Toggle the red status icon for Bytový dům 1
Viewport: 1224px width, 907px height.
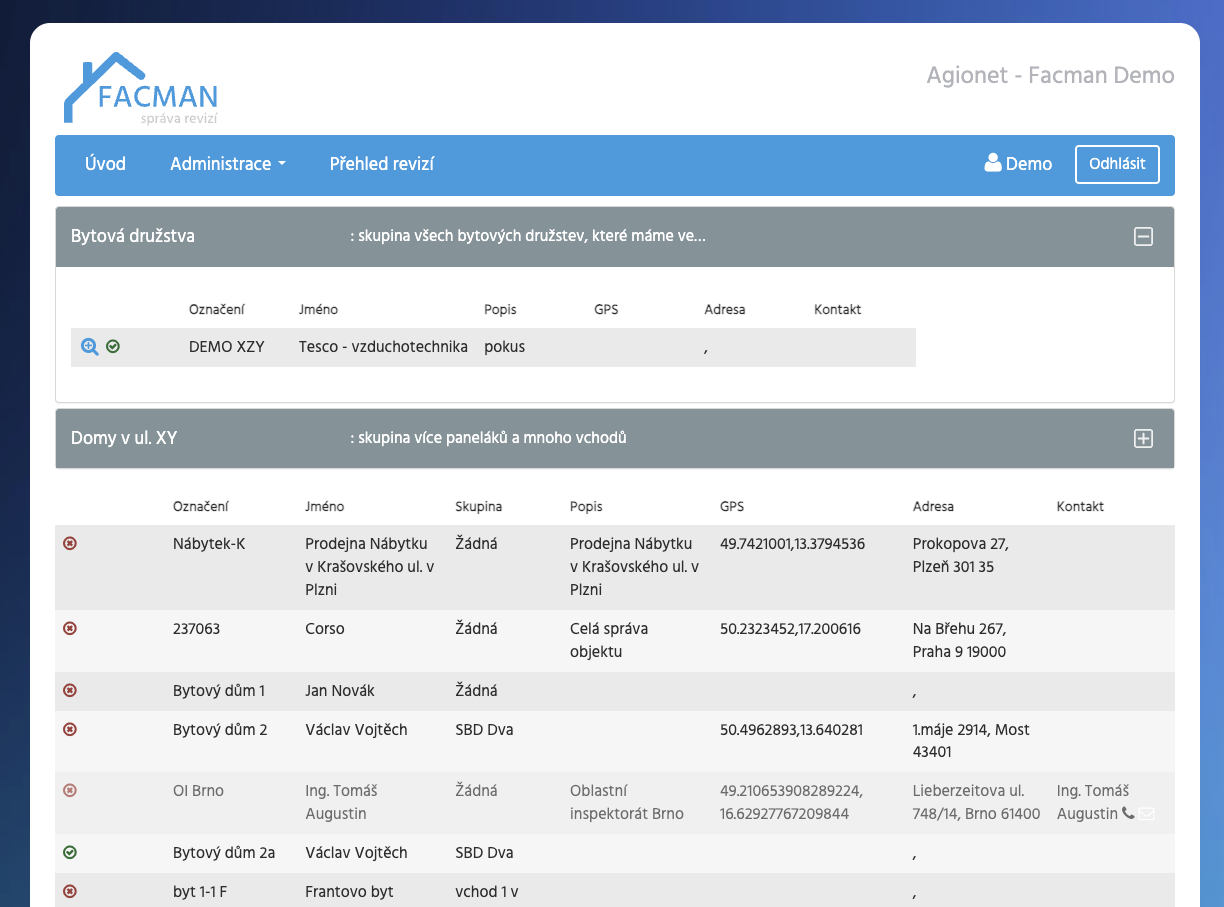tap(70, 690)
